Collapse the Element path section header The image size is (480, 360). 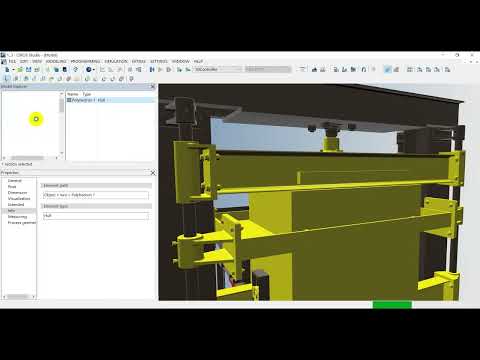point(96,185)
